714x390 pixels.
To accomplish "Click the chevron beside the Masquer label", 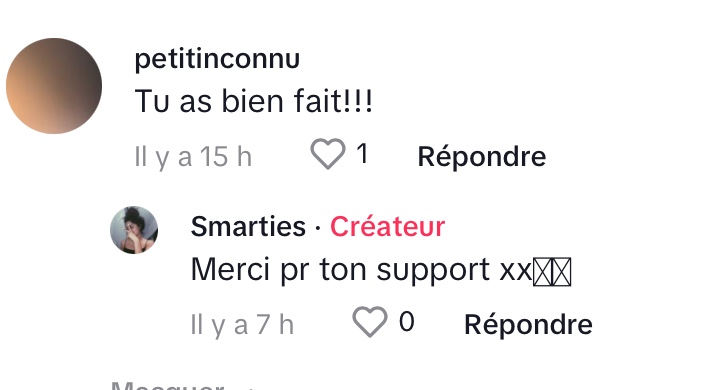I will coord(250,388).
